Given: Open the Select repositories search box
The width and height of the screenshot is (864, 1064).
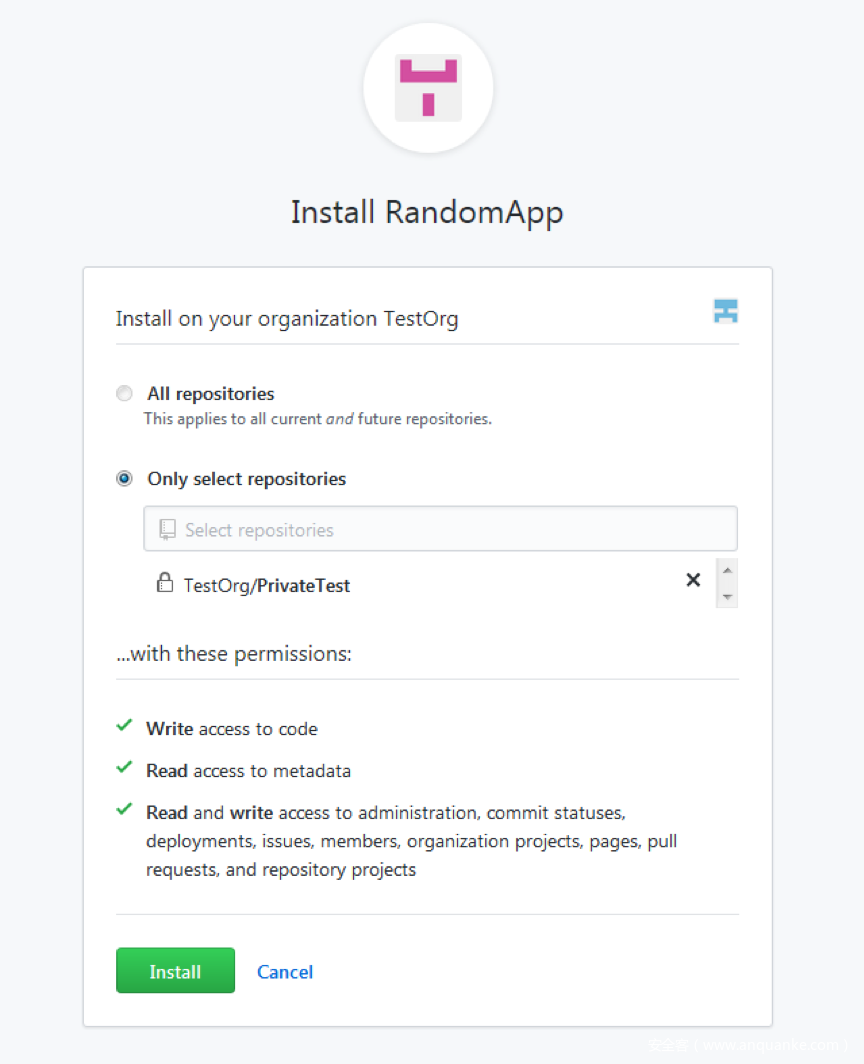Looking at the screenshot, I should (440, 529).
